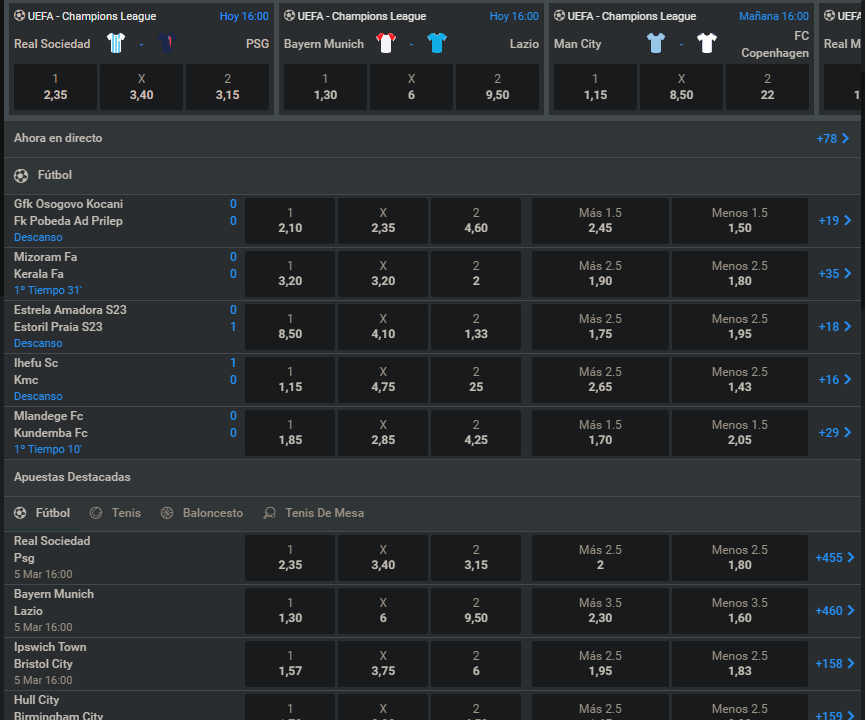This screenshot has height=720, width=865.
Task: Click Lazio's light blue jersey icon
Action: point(436,43)
